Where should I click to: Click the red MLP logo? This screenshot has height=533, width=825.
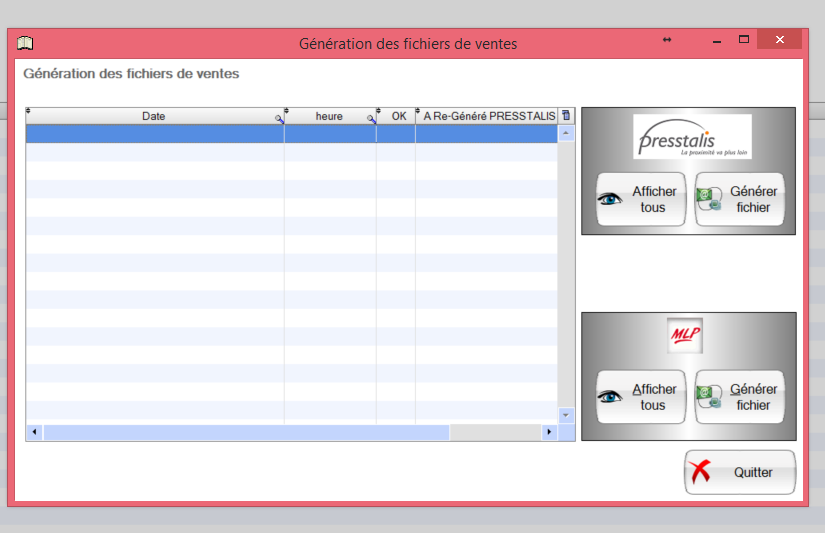(x=686, y=335)
